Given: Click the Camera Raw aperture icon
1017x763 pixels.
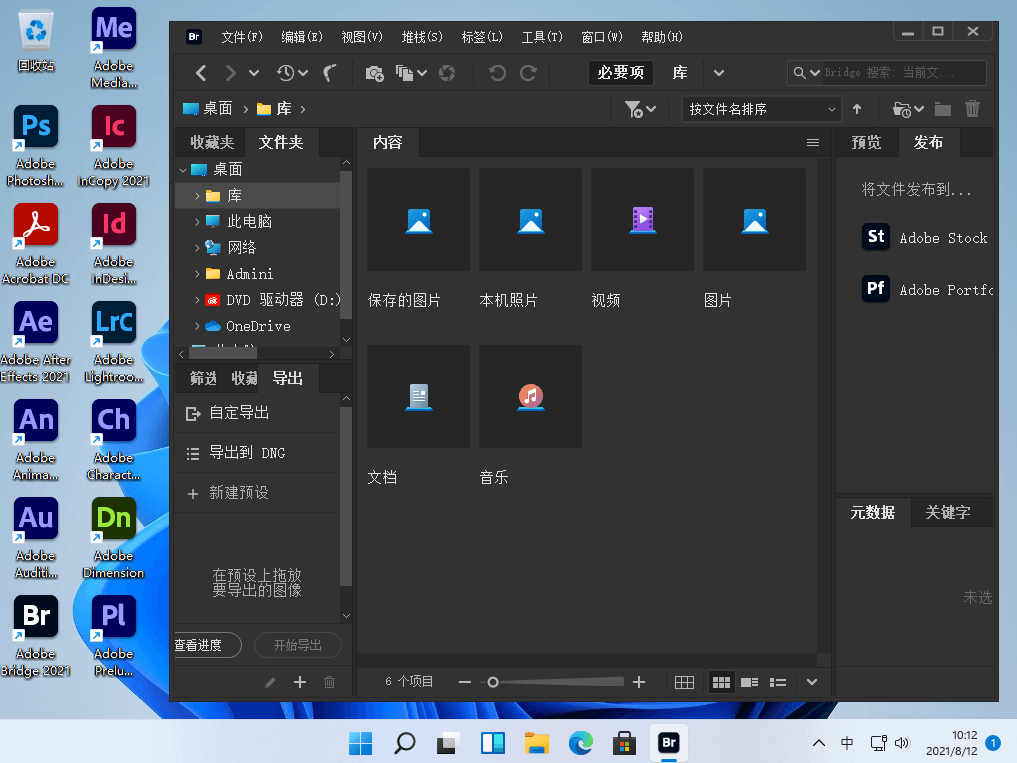Looking at the screenshot, I should (447, 73).
